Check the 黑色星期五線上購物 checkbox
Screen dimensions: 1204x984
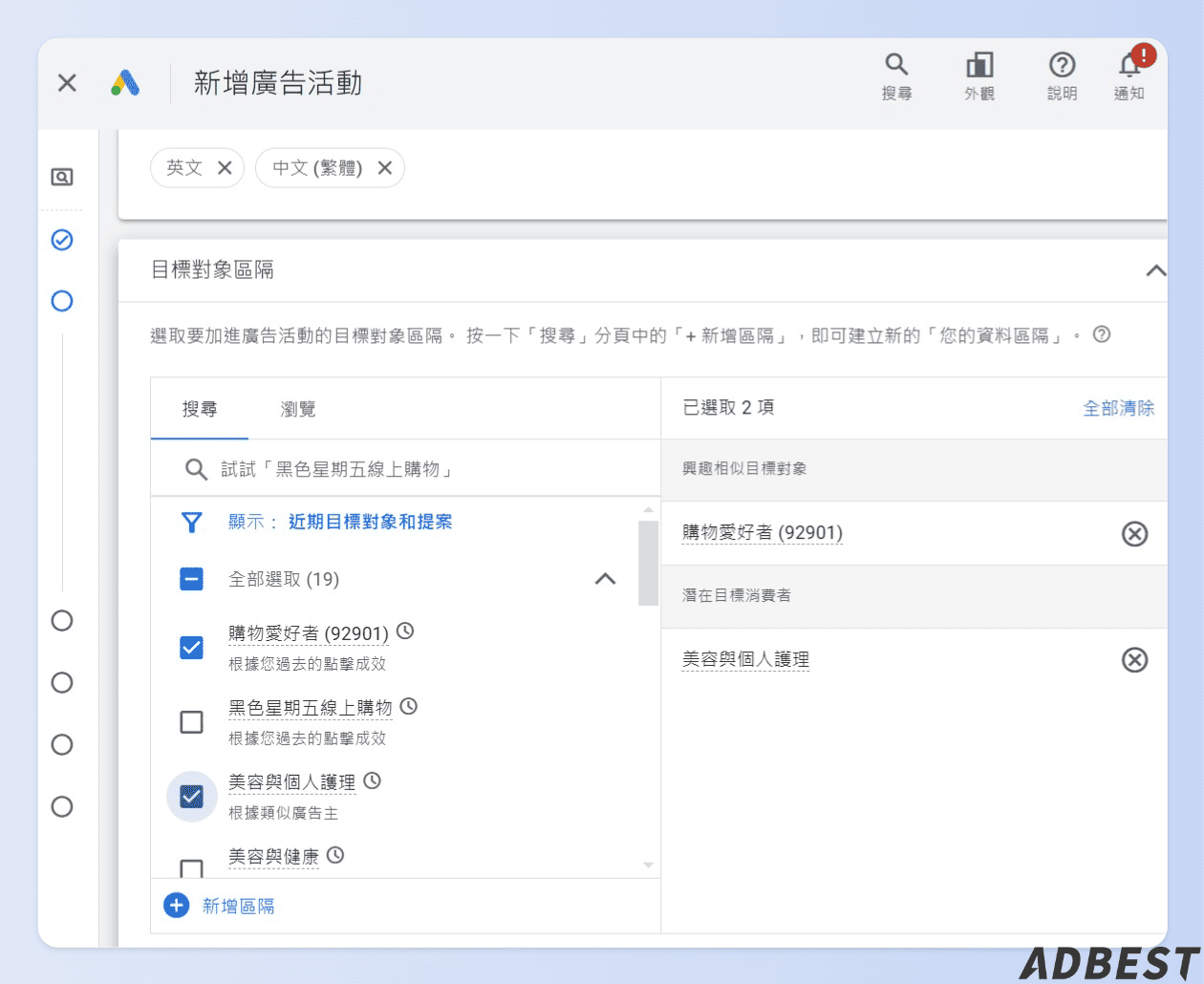click(191, 721)
